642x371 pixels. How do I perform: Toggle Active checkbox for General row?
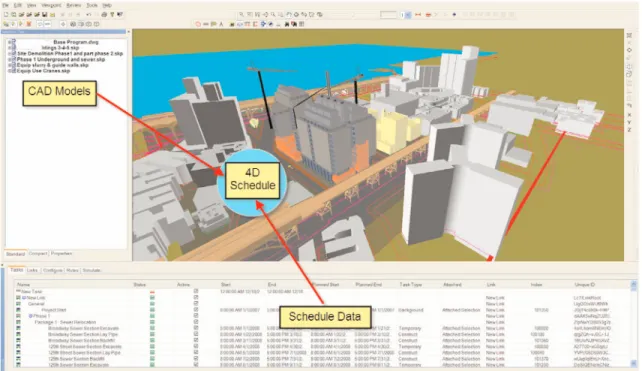click(x=196, y=303)
